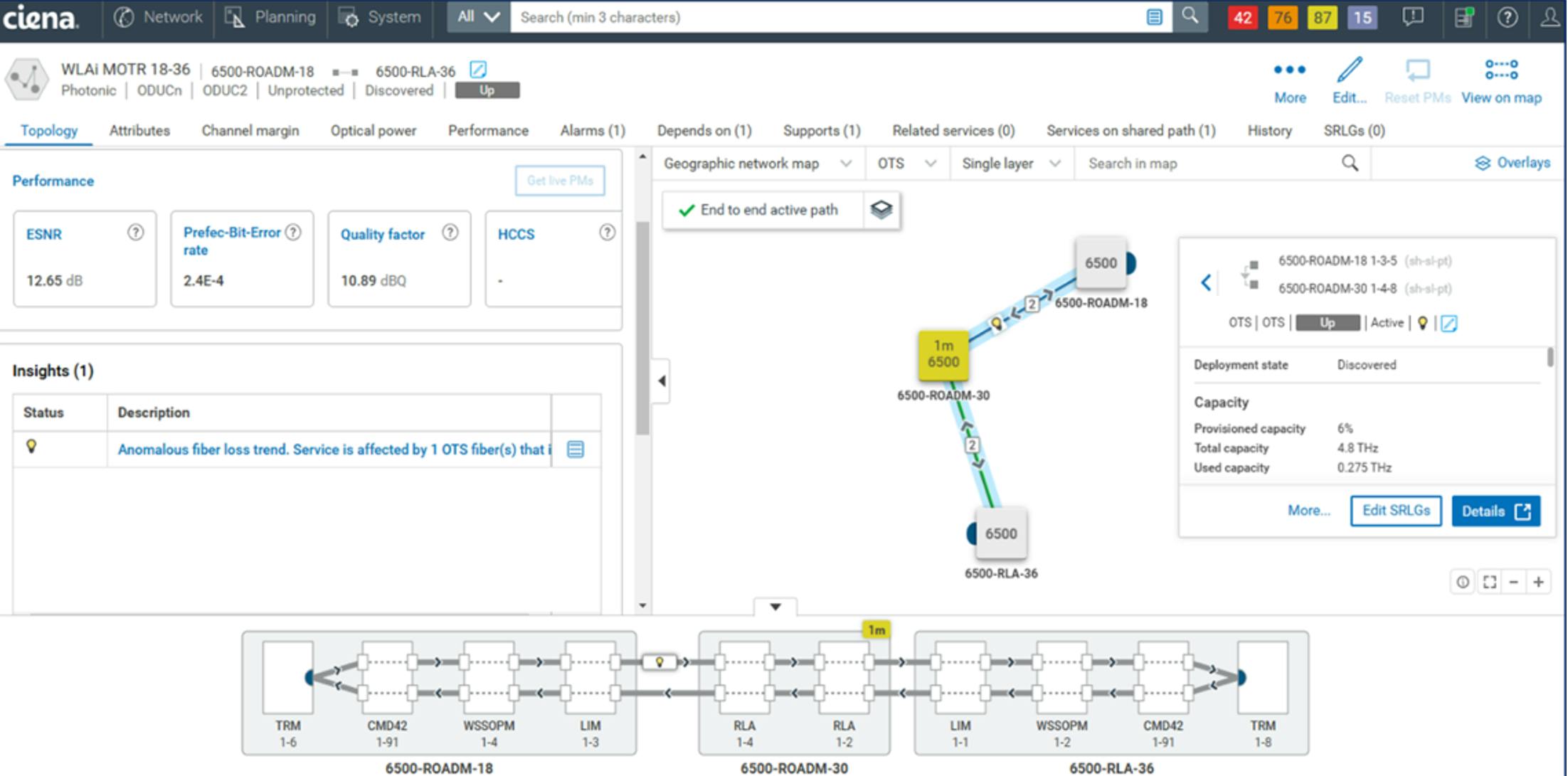Click the Edit SRLGs button

[x=1396, y=511]
